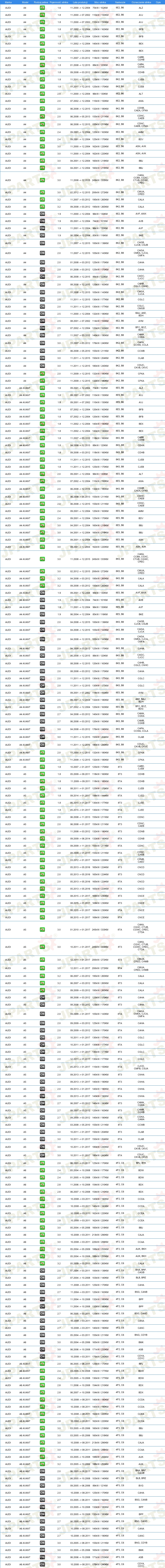Click diesel ON icon in A4 Avant 8E5 BKE row
165x1568 pixels.
42,614
